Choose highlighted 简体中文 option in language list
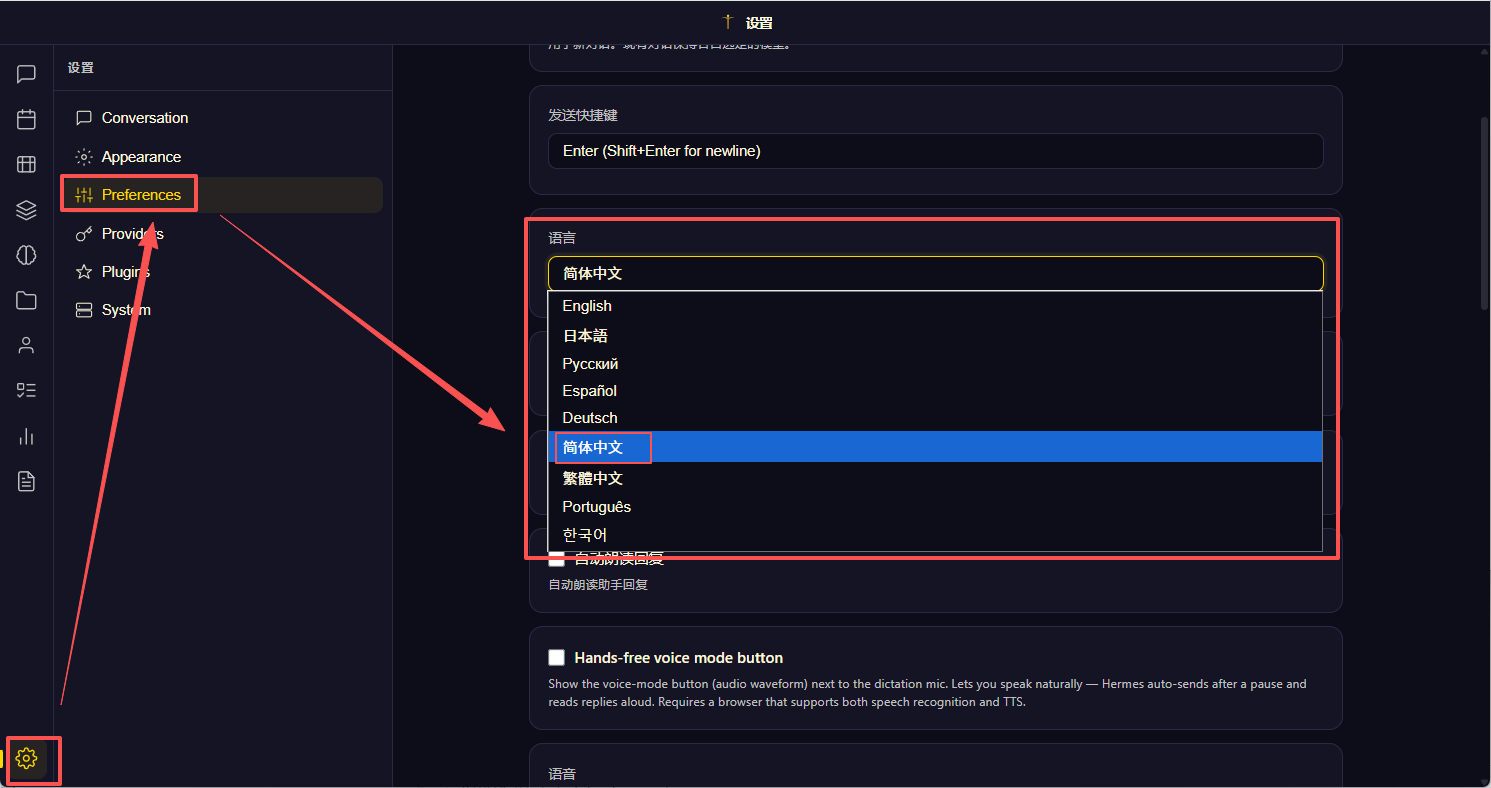This screenshot has width=1491, height=788. click(x=935, y=447)
